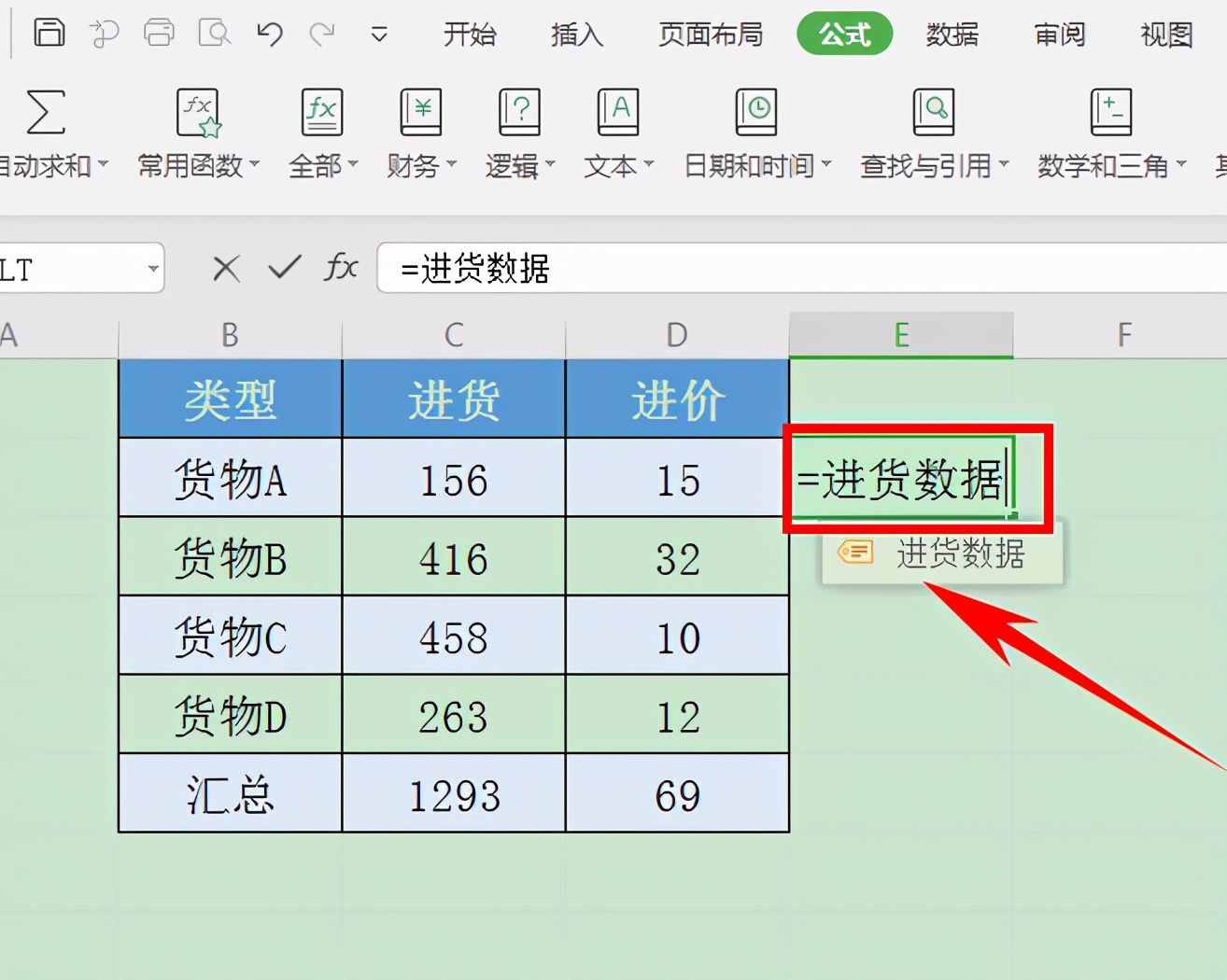The image size is (1227, 980).
Task: Select column C header
Action: [x=454, y=335]
